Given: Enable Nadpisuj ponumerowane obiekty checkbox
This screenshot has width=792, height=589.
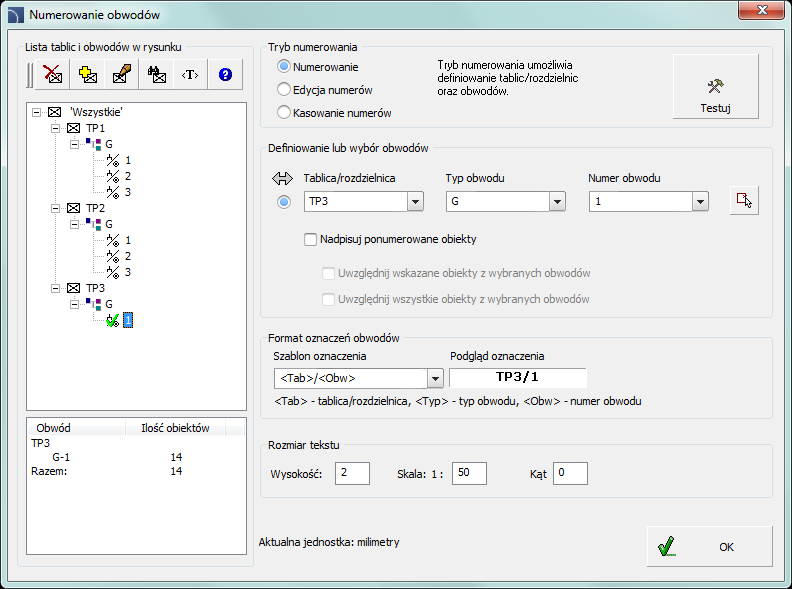Looking at the screenshot, I should (310, 239).
